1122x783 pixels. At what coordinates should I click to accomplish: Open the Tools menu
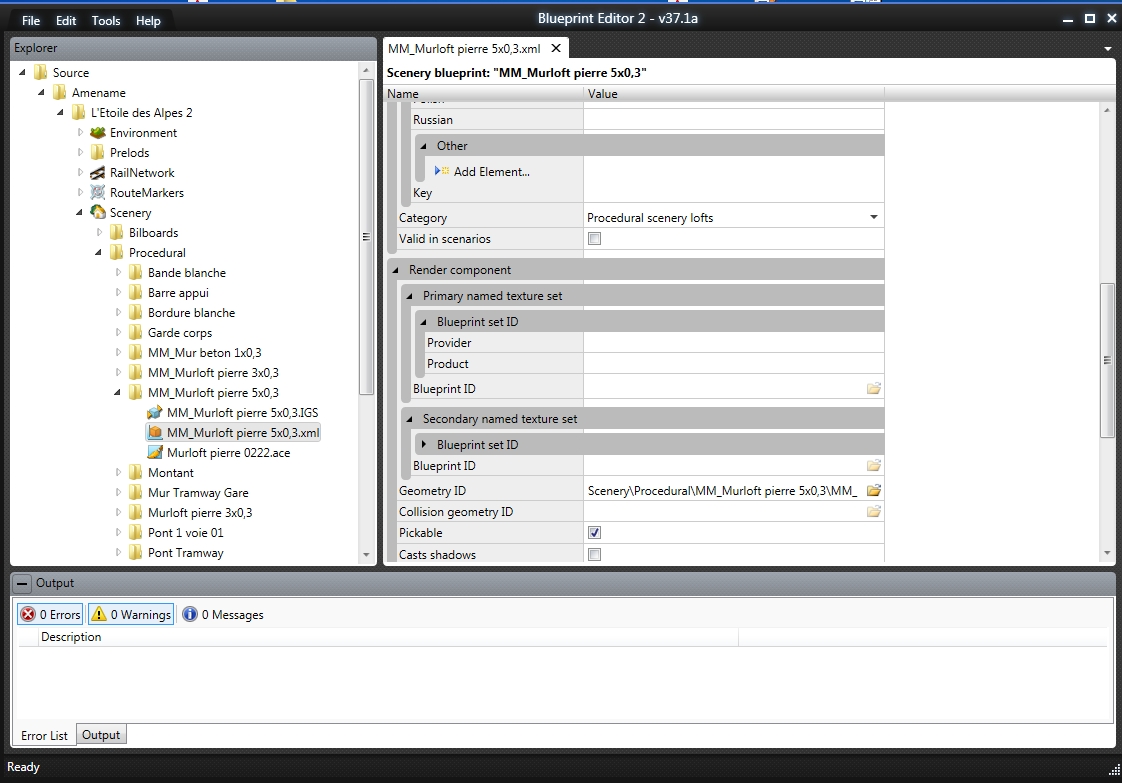[106, 21]
